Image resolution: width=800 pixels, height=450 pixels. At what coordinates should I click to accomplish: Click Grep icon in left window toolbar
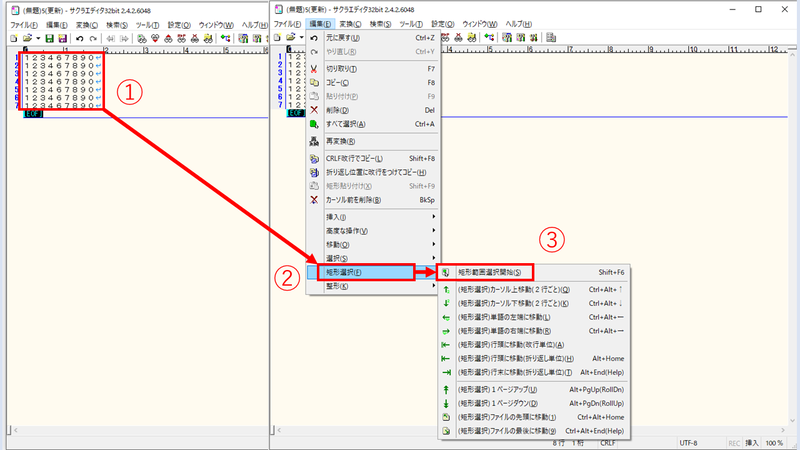pyautogui.click(x=208, y=38)
